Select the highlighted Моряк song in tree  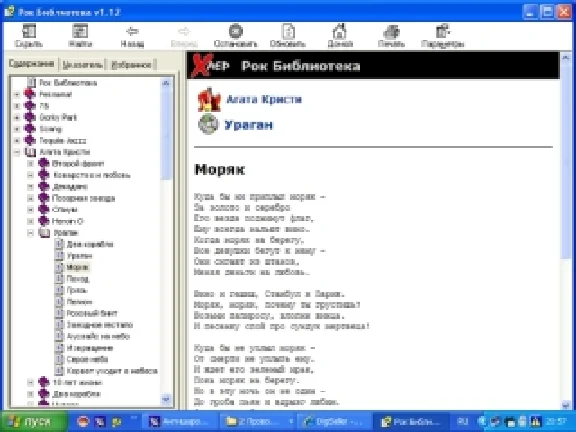tap(78, 267)
